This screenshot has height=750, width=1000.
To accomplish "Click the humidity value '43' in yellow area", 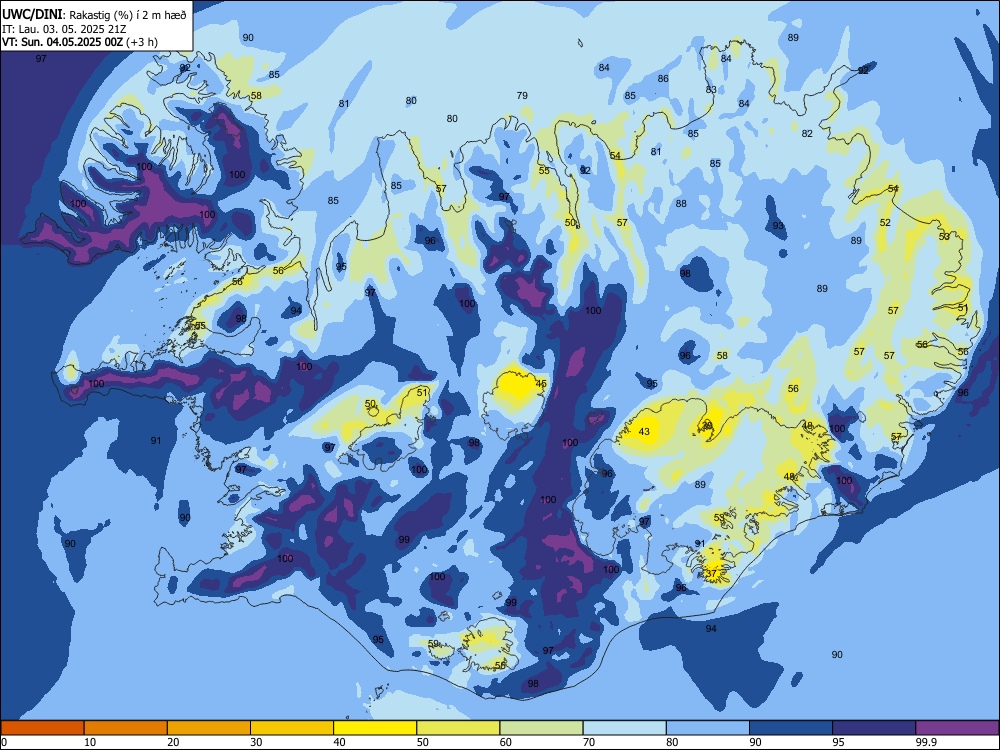I will coord(644,432).
